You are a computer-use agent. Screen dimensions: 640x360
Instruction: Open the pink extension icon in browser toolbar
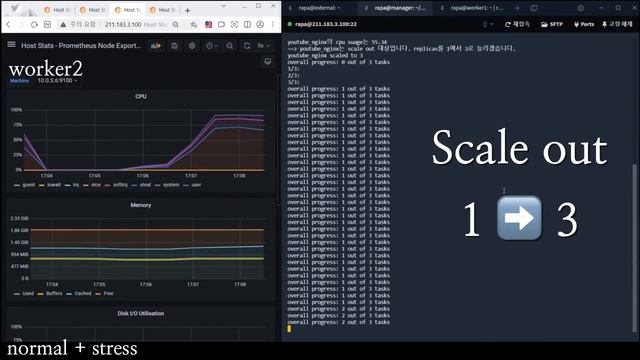pyautogui.click(x=209, y=24)
